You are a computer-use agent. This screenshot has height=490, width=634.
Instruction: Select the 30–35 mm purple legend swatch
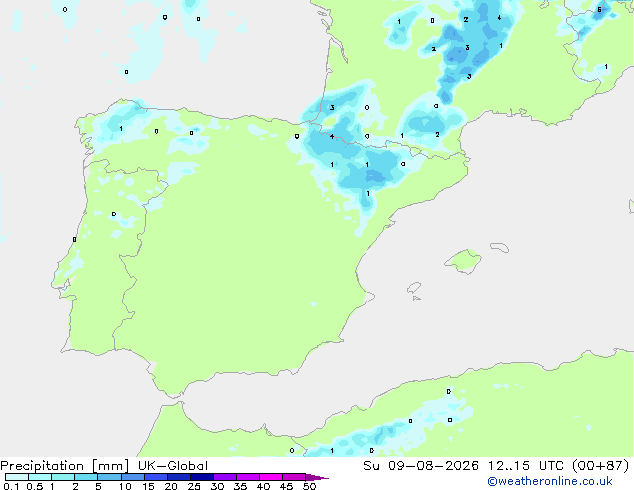pyautogui.click(x=225, y=477)
